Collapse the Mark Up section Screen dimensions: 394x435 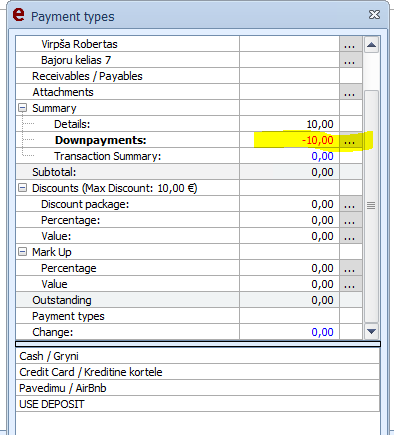22,252
